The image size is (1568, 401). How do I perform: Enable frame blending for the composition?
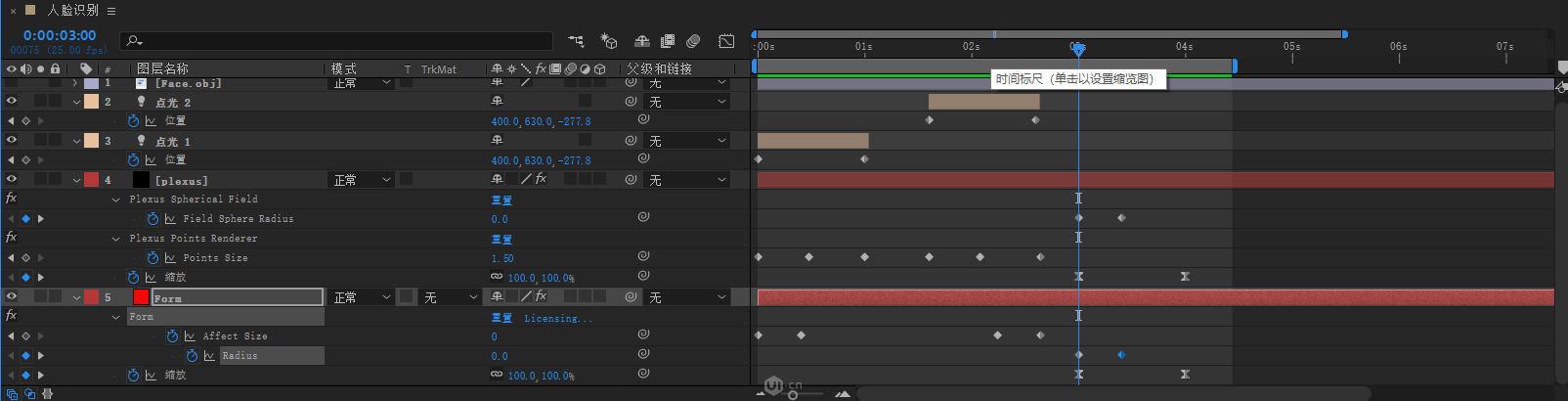point(668,41)
